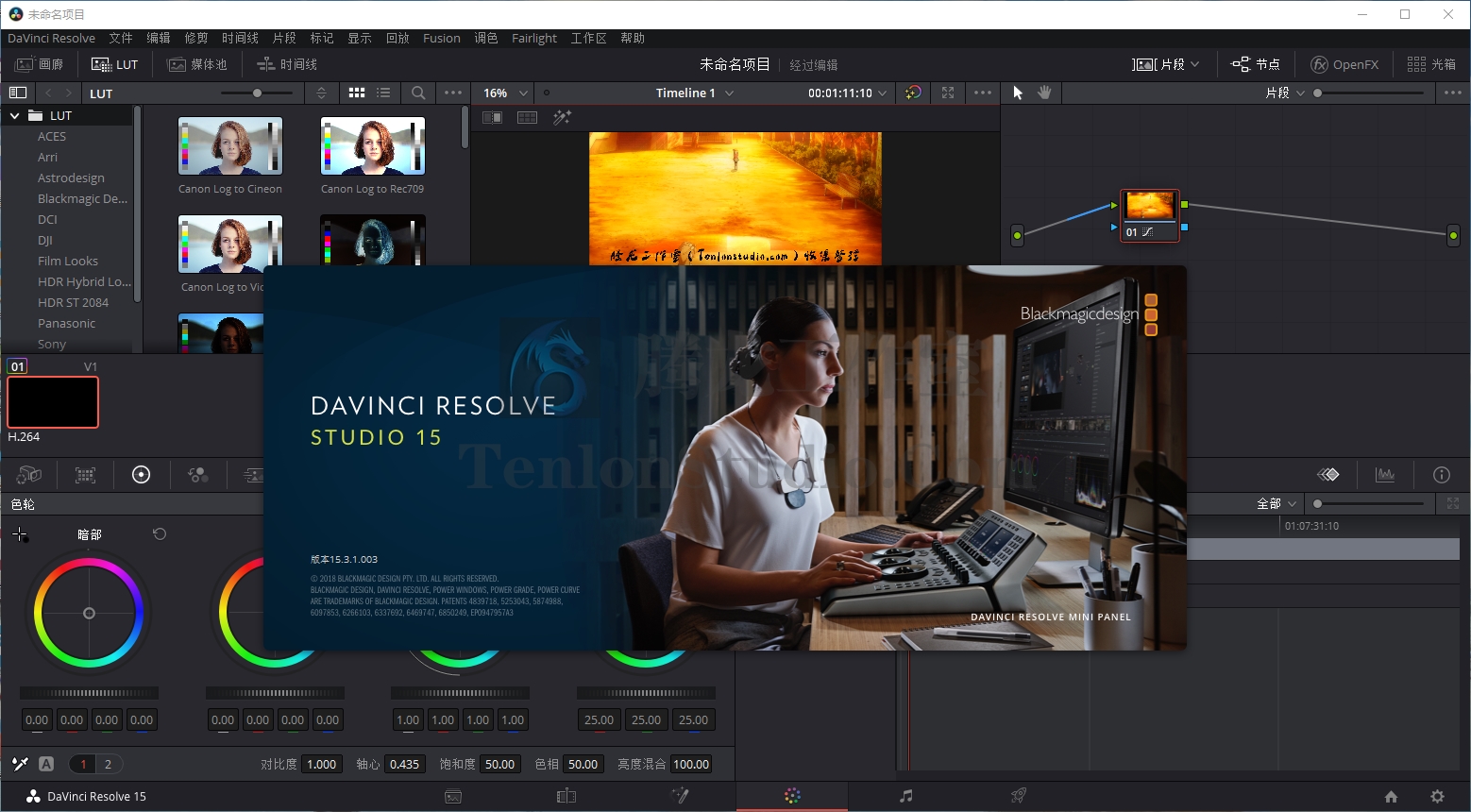
Task: Open the 画廊 gallery panel
Action: tap(40, 64)
